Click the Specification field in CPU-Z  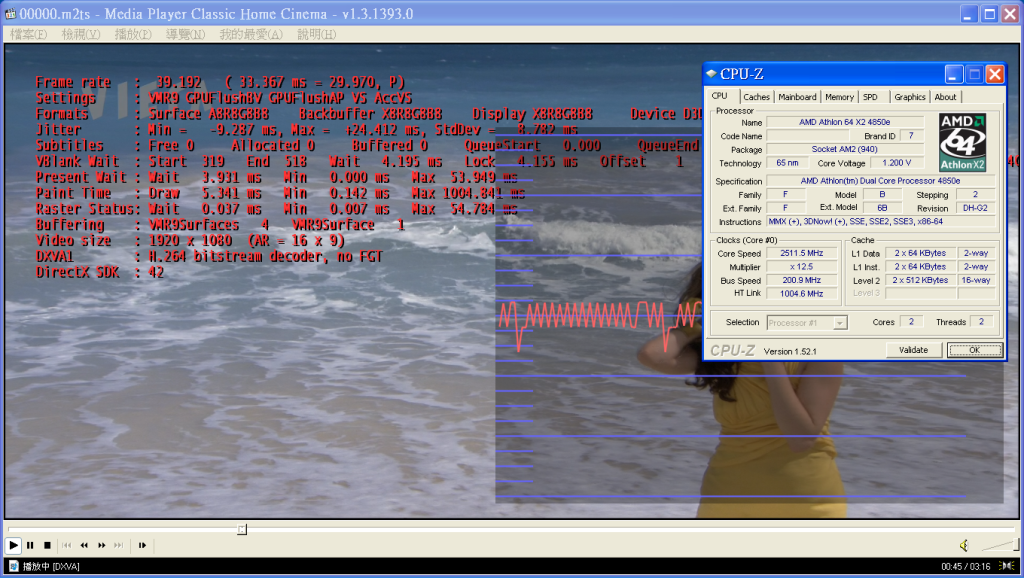(x=880, y=181)
